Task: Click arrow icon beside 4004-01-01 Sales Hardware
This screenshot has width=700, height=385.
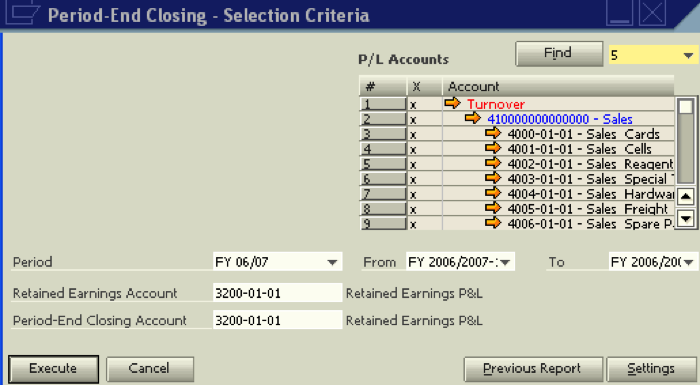Action: (x=493, y=193)
